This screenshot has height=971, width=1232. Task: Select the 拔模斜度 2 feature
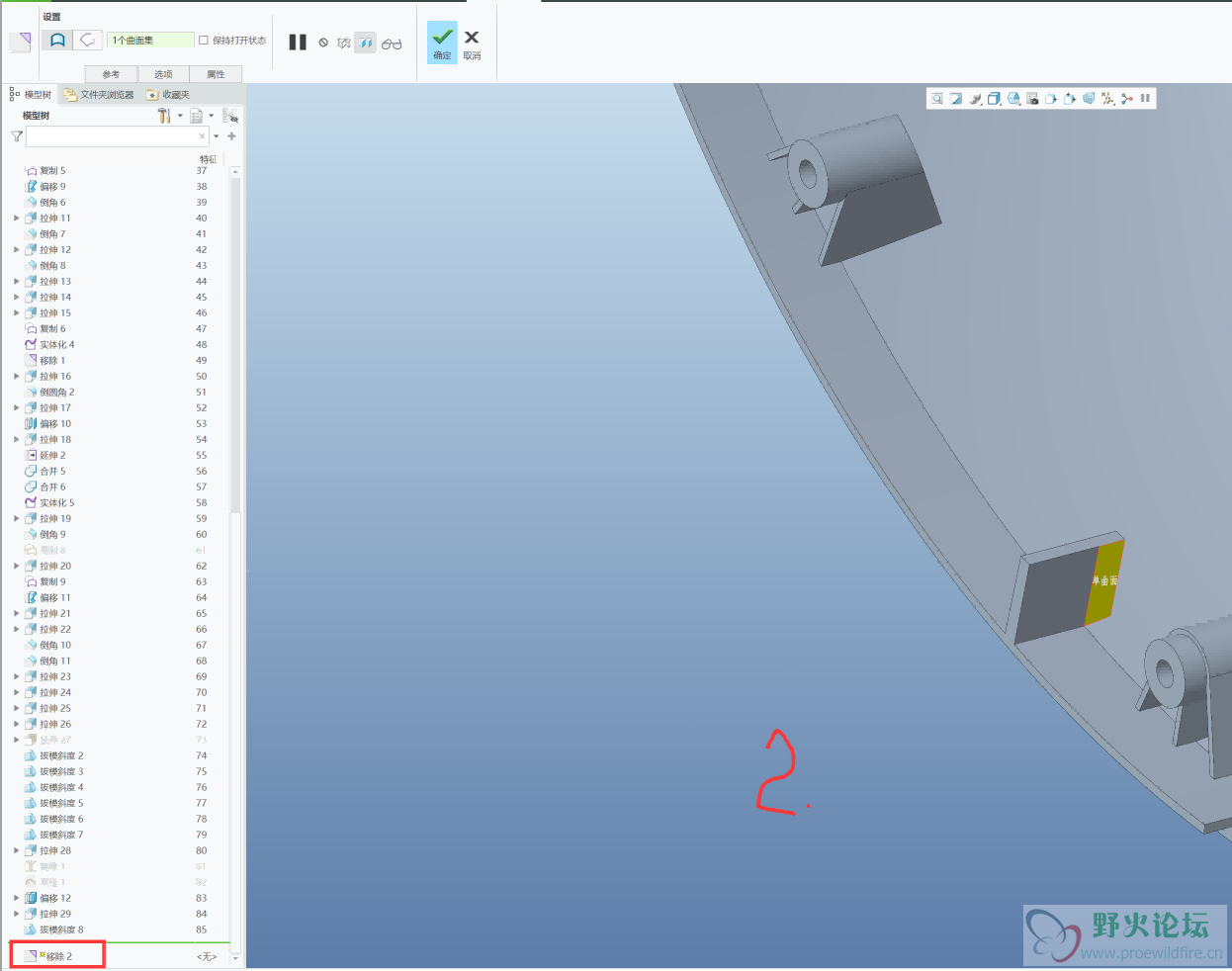pos(54,756)
